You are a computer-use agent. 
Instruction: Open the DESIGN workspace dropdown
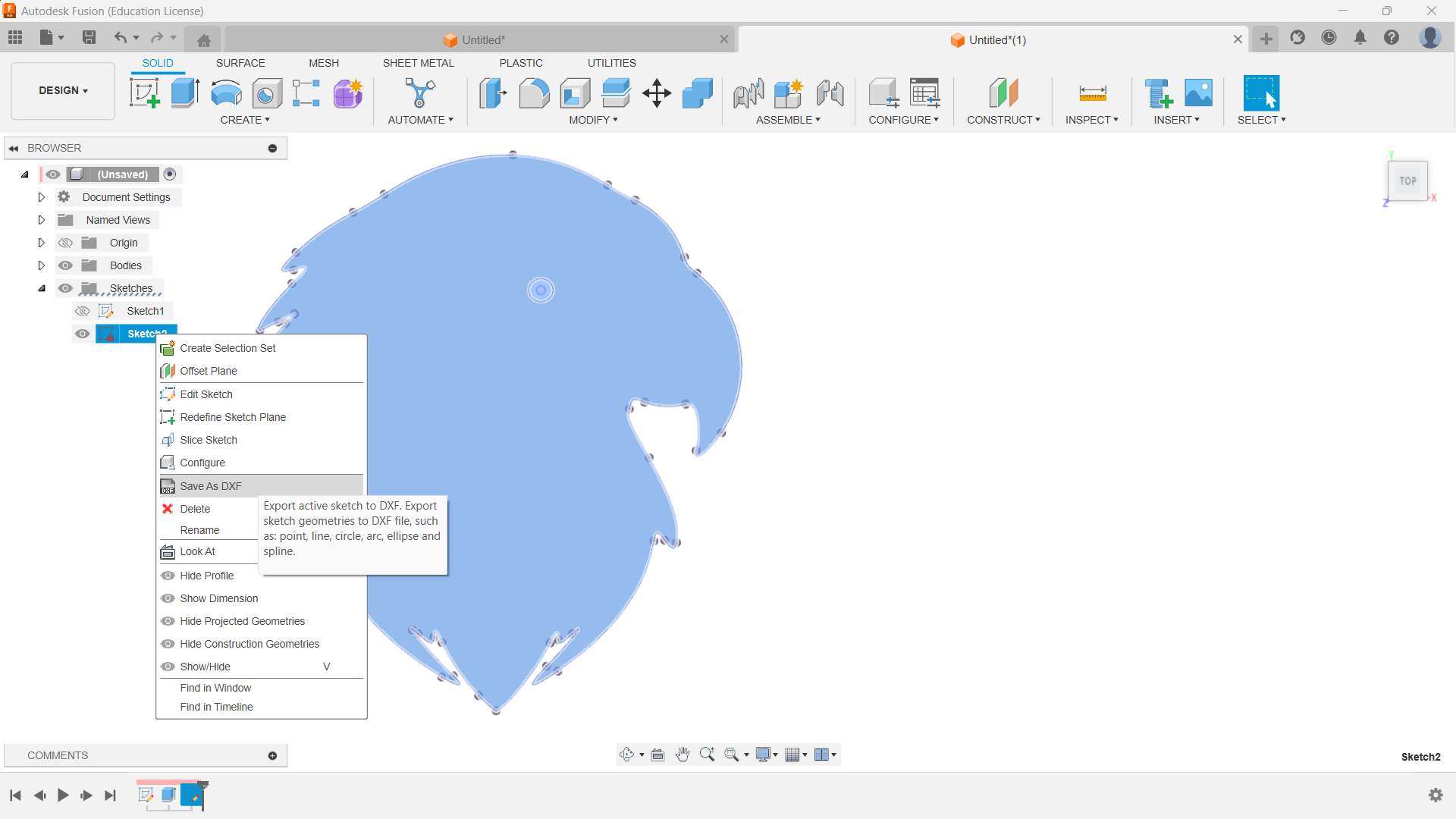tap(63, 90)
